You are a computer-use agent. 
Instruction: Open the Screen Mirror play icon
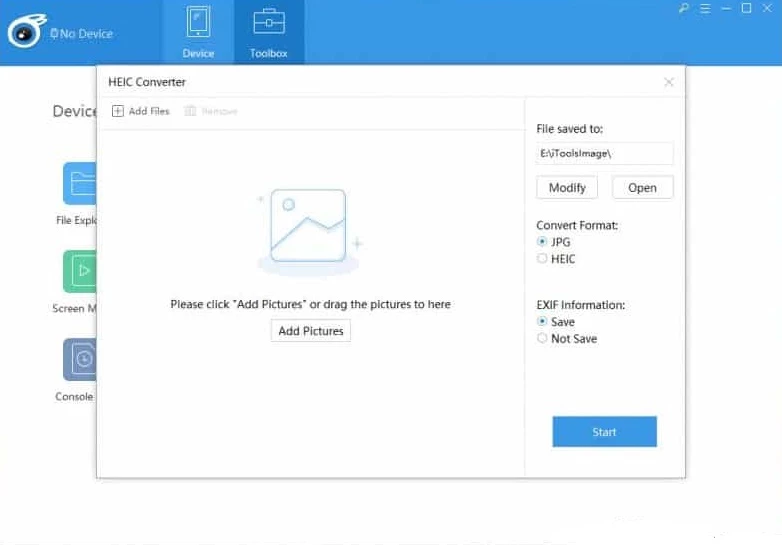tap(80, 271)
